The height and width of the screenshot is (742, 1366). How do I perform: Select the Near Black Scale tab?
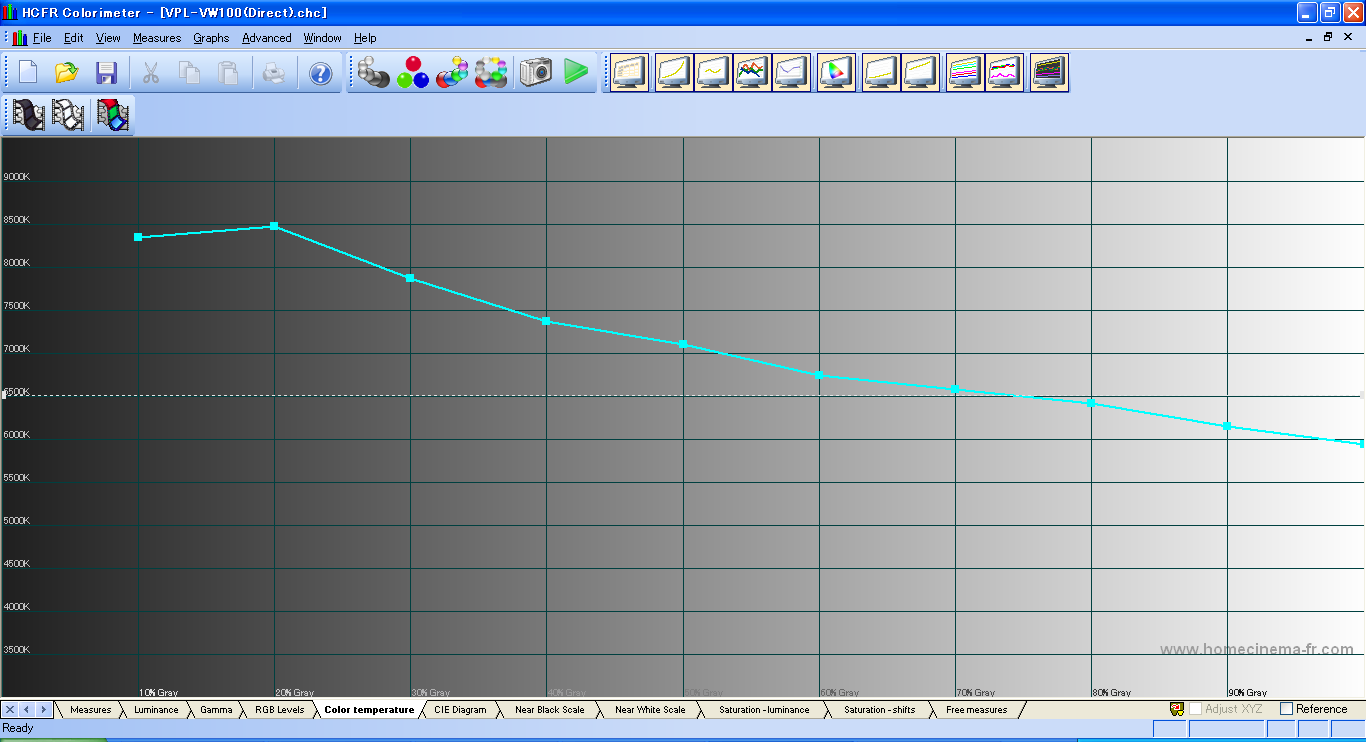pyautogui.click(x=549, y=710)
